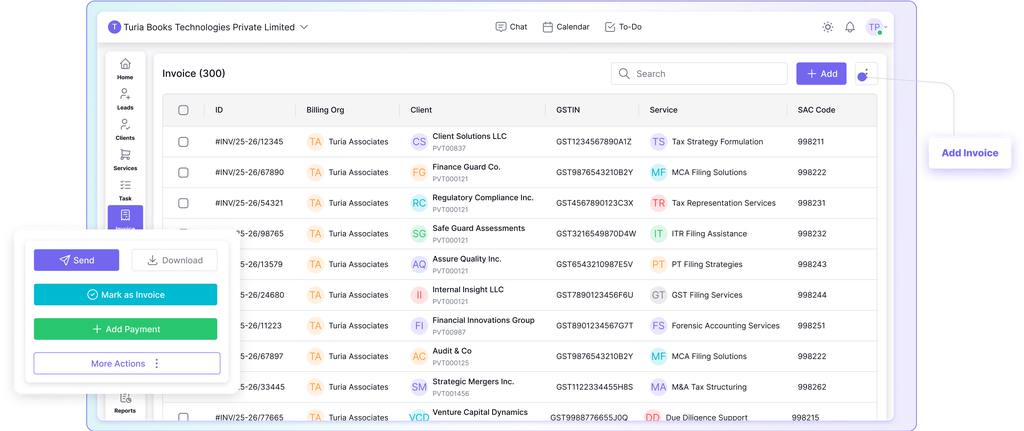Open Services in sidebar
The height and width of the screenshot is (431, 1024).
point(125,159)
